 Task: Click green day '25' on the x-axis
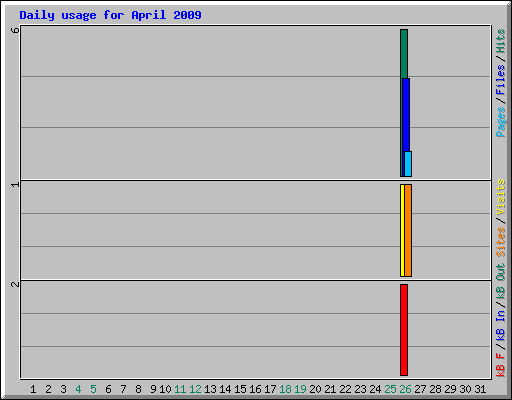coord(390,389)
